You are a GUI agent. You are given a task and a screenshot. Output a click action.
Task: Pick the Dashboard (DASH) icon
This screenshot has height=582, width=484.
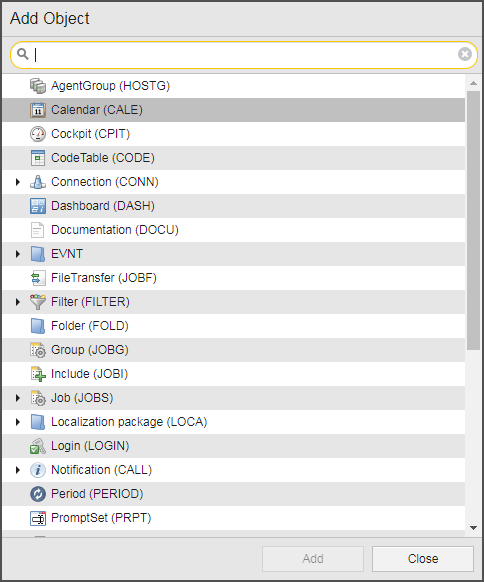point(38,206)
